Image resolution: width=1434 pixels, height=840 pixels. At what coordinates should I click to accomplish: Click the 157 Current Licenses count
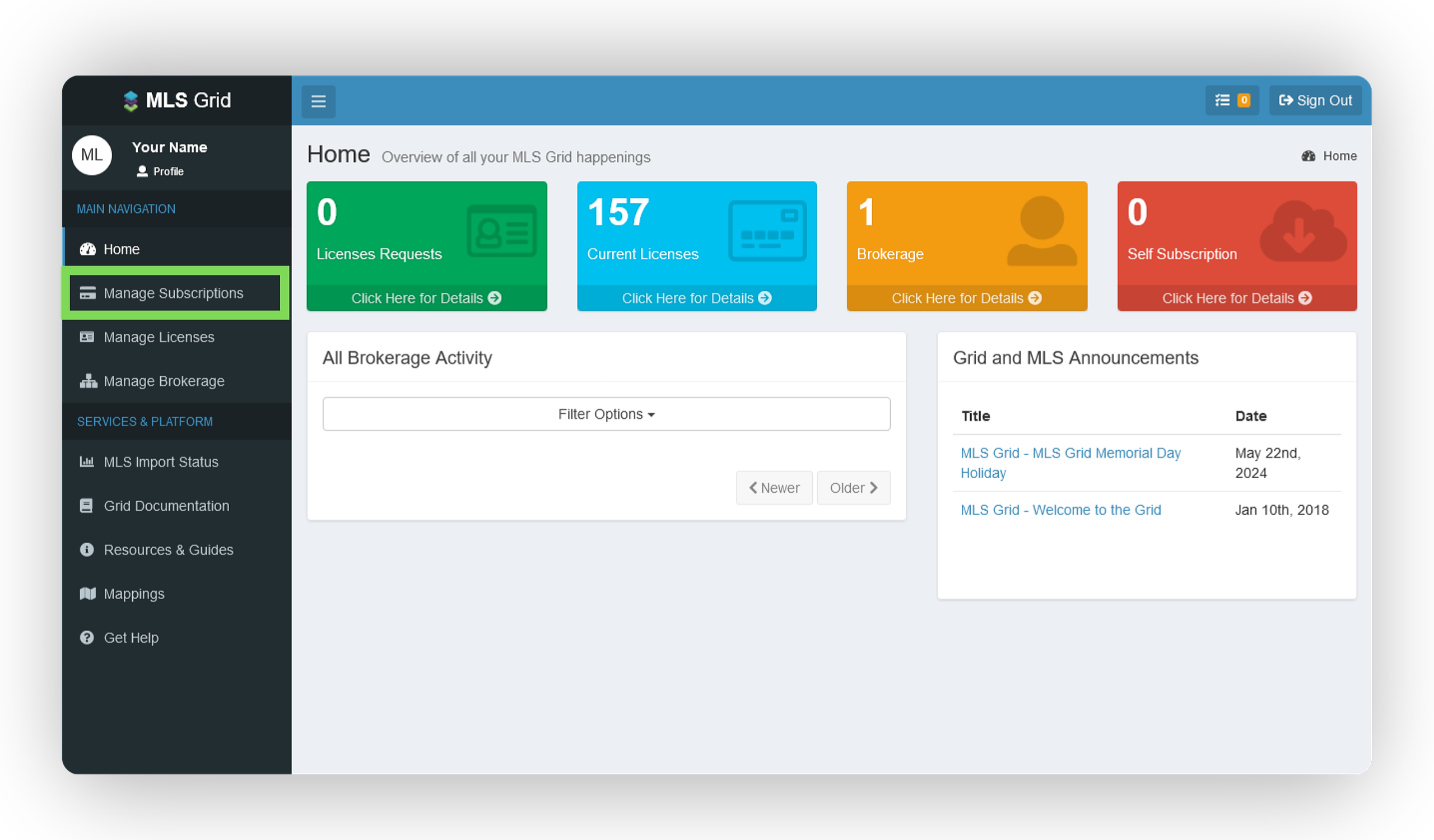coord(618,212)
